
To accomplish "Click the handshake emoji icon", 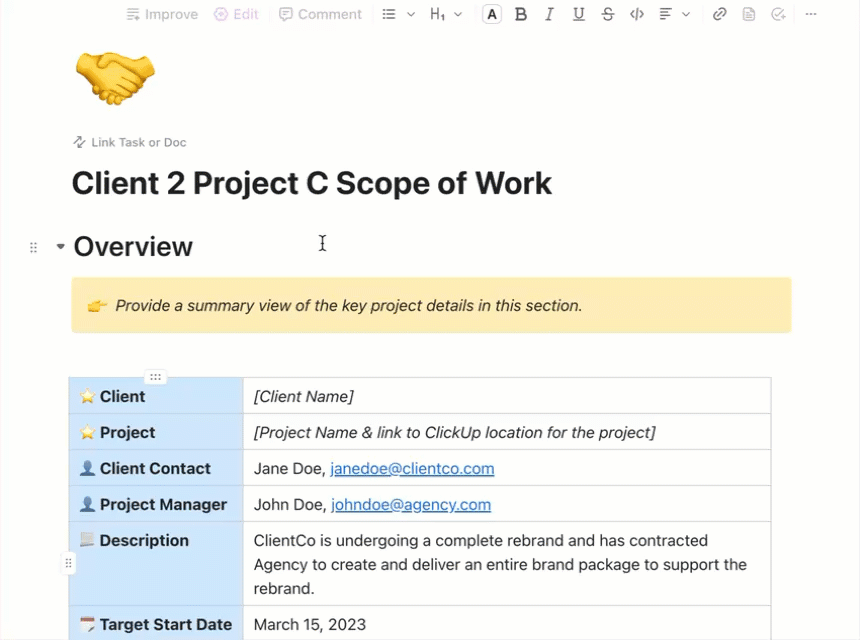I will coord(113,77).
